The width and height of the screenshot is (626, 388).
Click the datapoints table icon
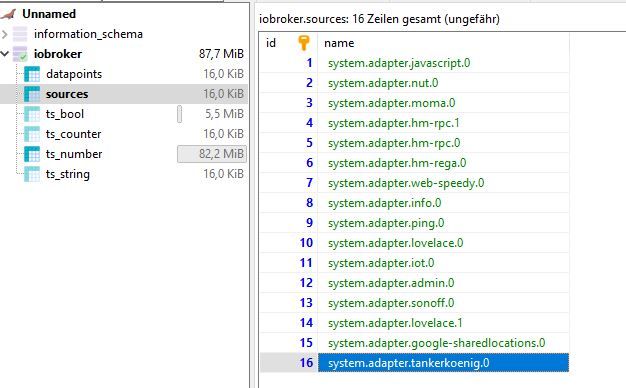[x=32, y=74]
